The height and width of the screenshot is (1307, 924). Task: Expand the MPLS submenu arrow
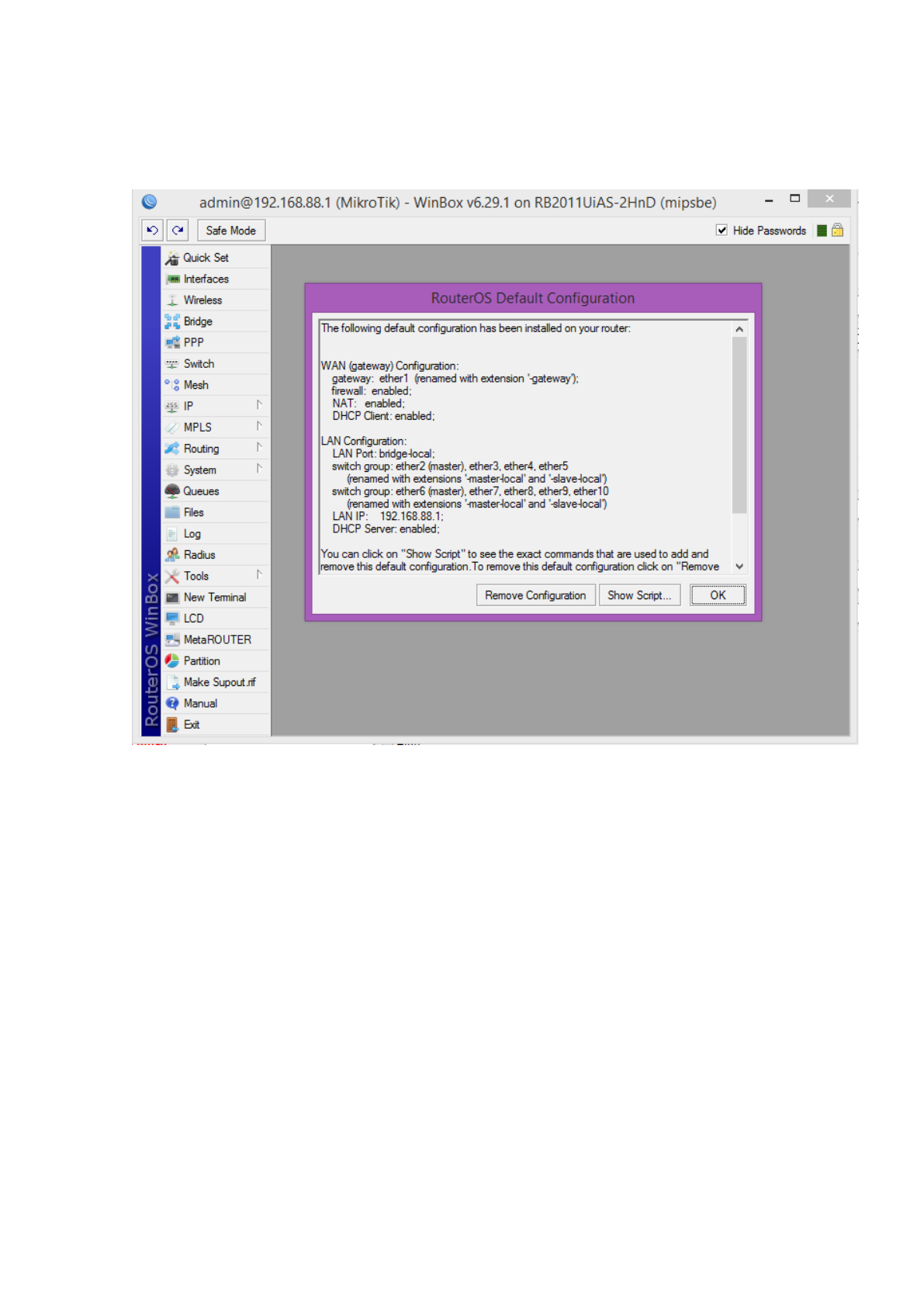point(259,426)
